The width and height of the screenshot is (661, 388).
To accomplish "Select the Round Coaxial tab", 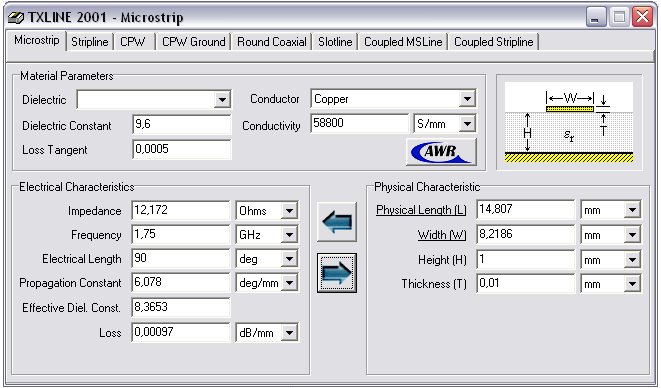I will click(x=271, y=42).
